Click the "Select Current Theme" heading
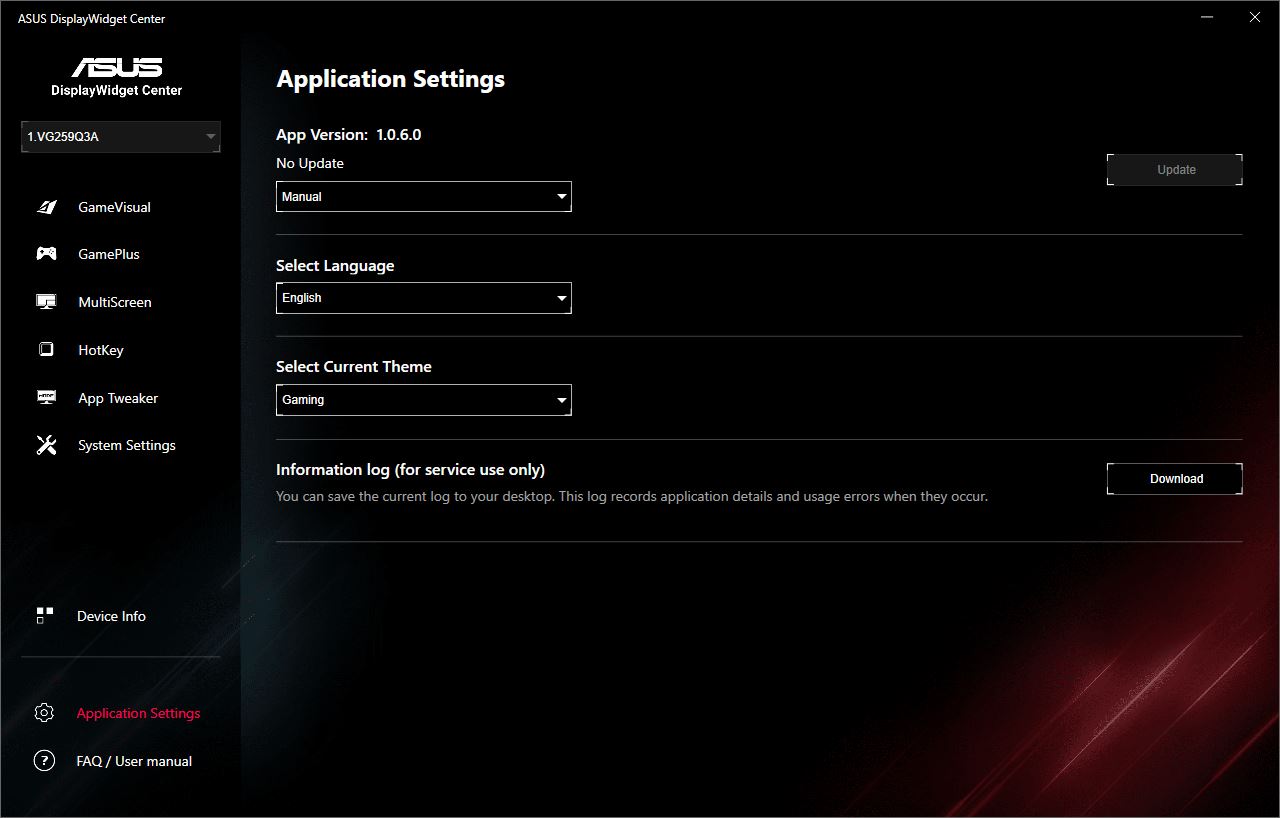This screenshot has height=818, width=1280. 354,367
